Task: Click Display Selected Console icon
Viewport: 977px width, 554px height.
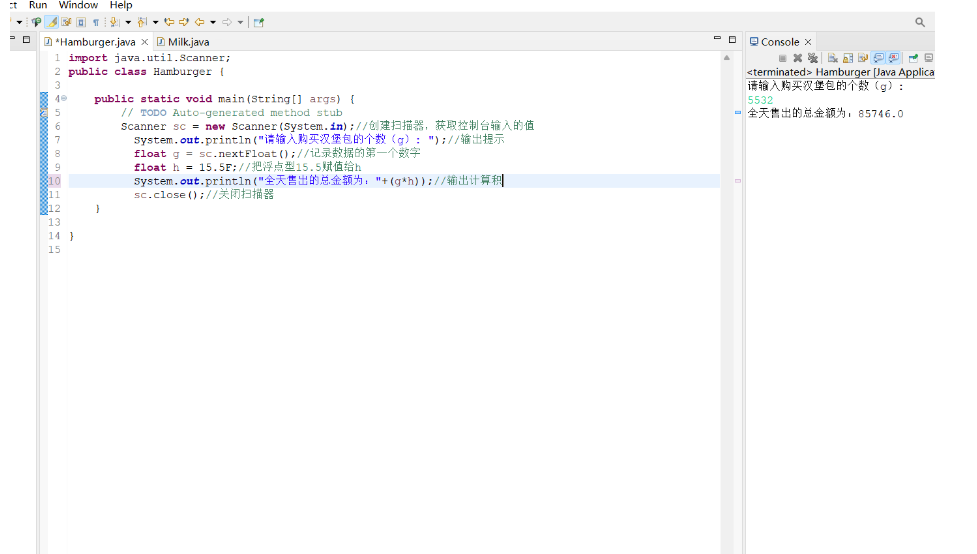Action: click(x=929, y=58)
